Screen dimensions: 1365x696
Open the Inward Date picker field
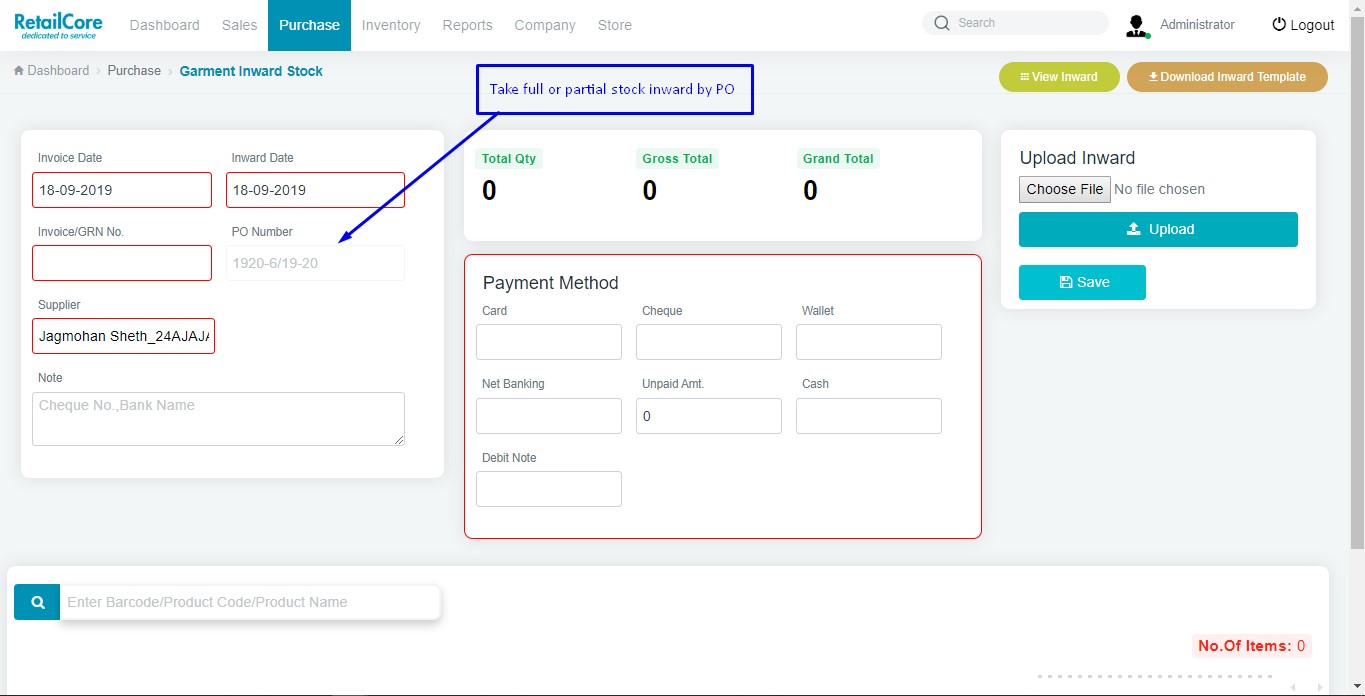coord(315,190)
